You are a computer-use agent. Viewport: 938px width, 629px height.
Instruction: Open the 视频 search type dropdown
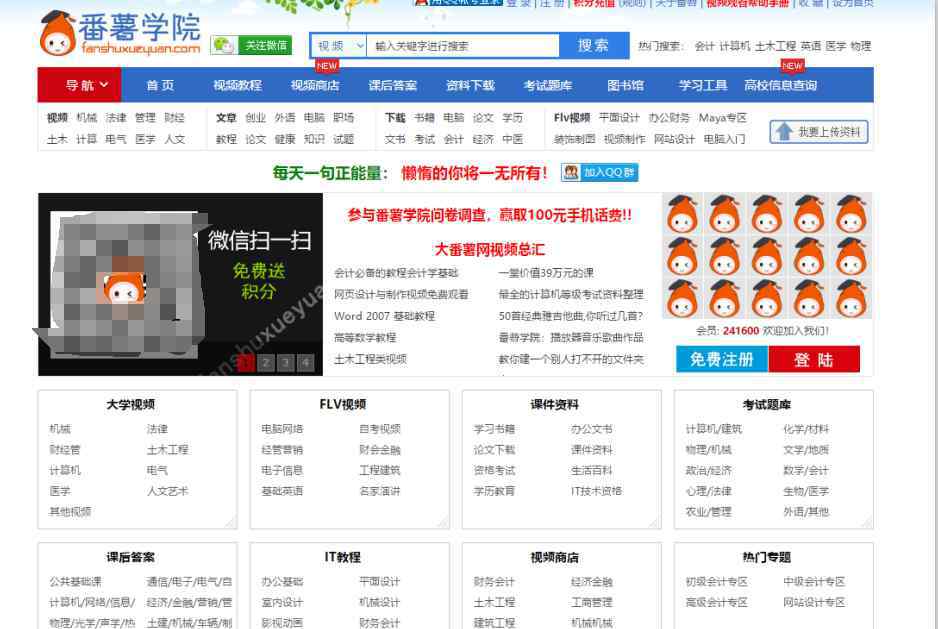tap(340, 45)
